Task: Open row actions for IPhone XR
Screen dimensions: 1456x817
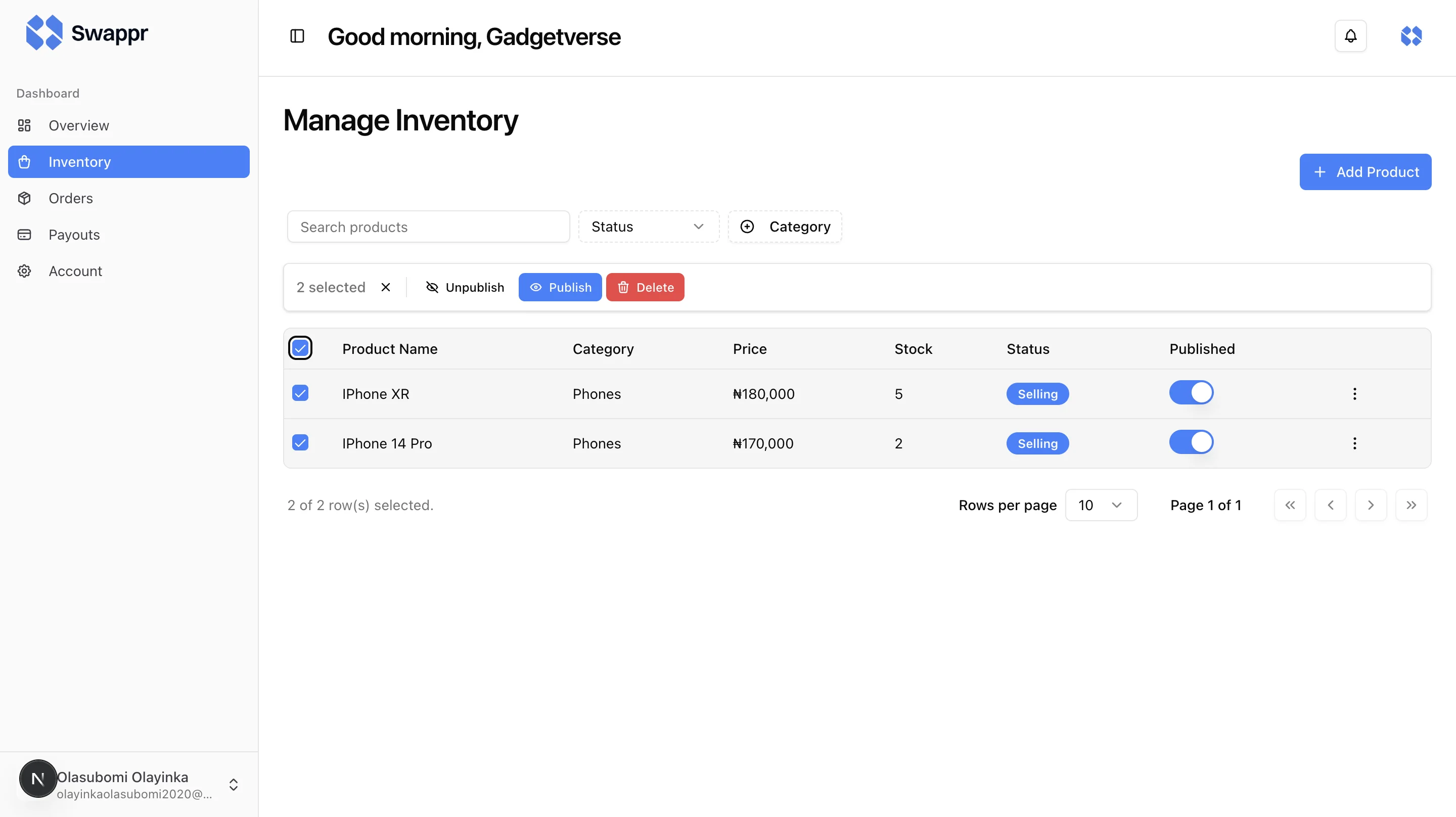Action: [1354, 393]
